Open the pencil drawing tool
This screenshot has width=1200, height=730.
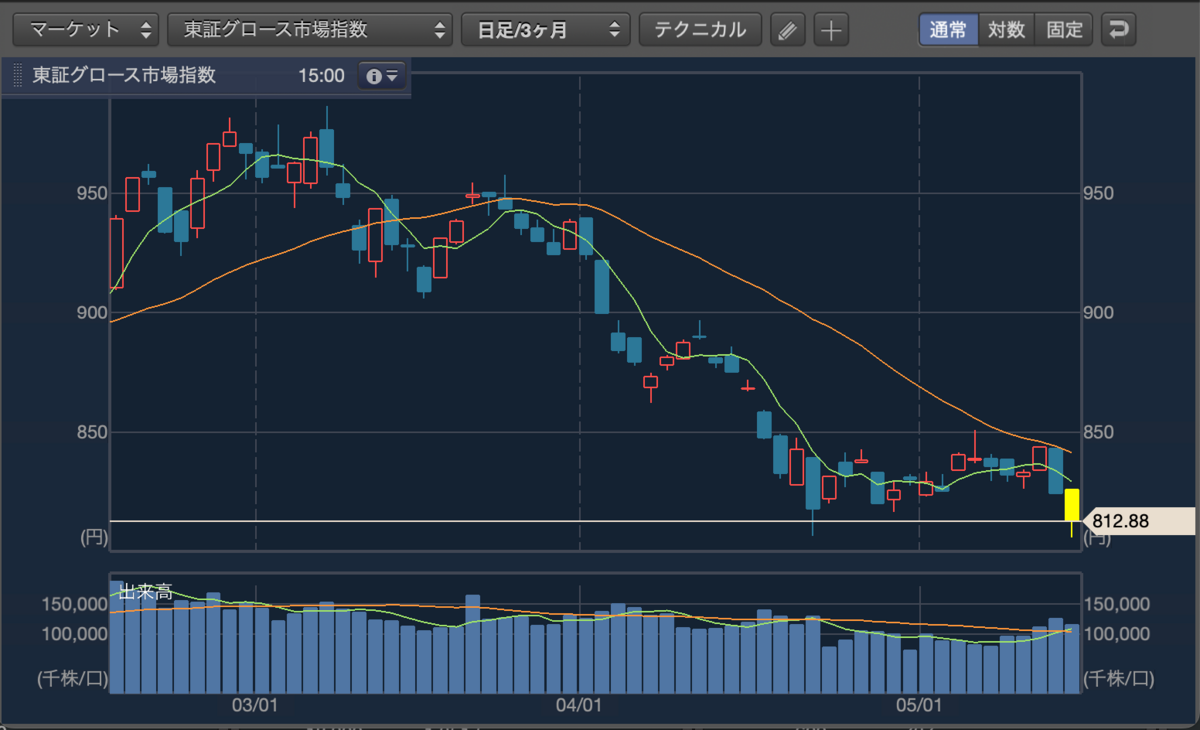coord(788,30)
